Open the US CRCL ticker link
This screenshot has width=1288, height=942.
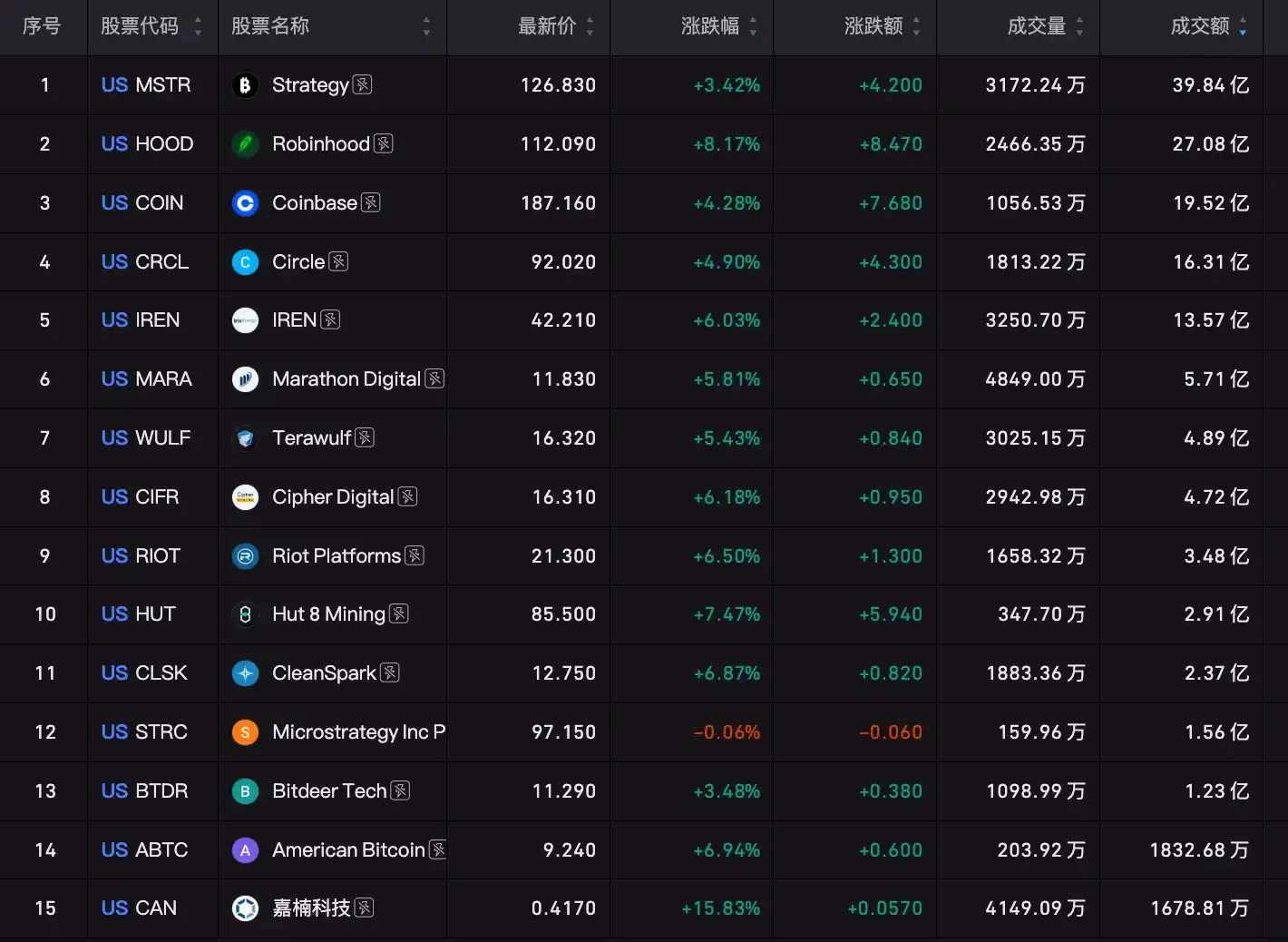pos(145,262)
